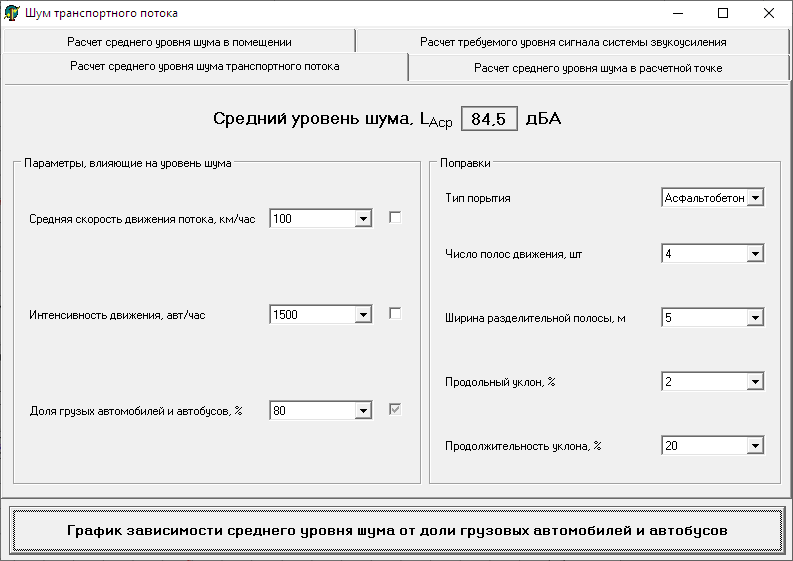Minimize the Шум транспортного потока window
This screenshot has height=561, width=793.
(678, 13)
